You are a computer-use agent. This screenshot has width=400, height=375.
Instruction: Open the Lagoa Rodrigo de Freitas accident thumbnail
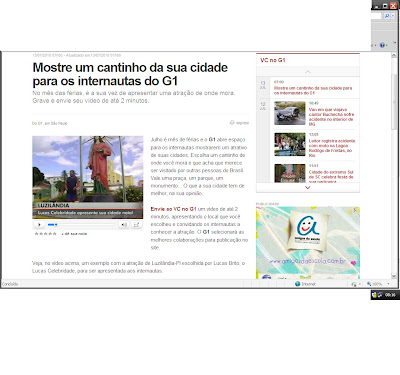pos(290,144)
